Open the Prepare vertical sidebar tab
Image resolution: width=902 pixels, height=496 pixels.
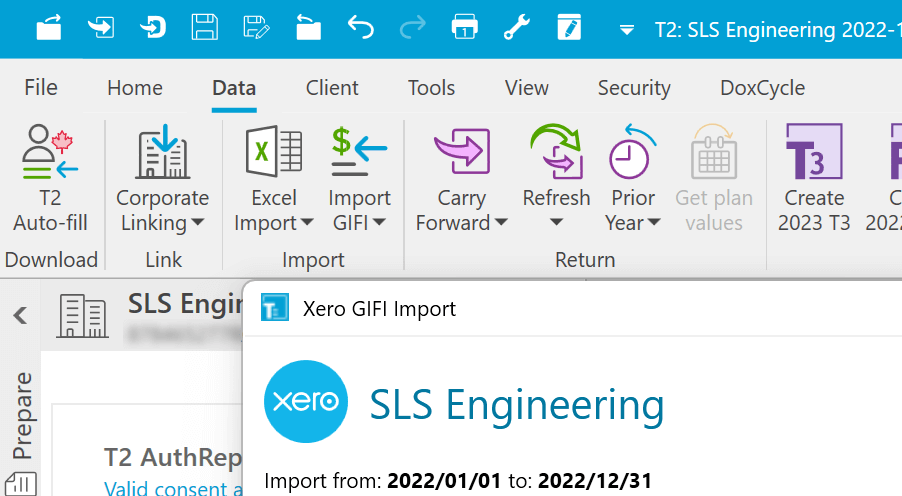point(22,415)
